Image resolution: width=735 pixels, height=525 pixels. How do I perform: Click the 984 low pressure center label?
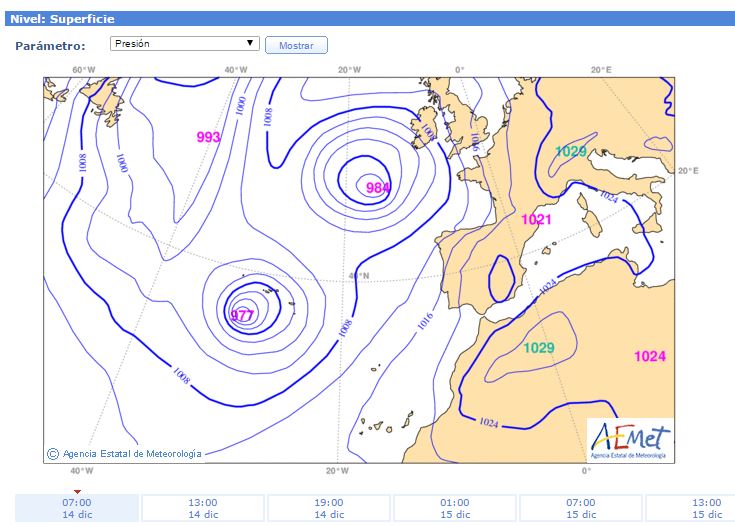[x=378, y=187]
